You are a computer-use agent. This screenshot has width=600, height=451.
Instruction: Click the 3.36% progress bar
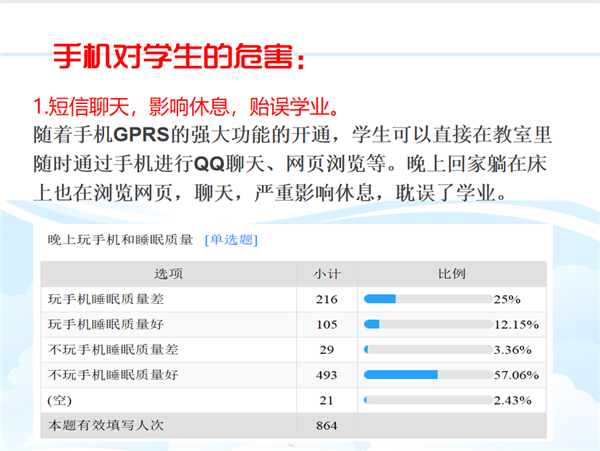(428, 350)
